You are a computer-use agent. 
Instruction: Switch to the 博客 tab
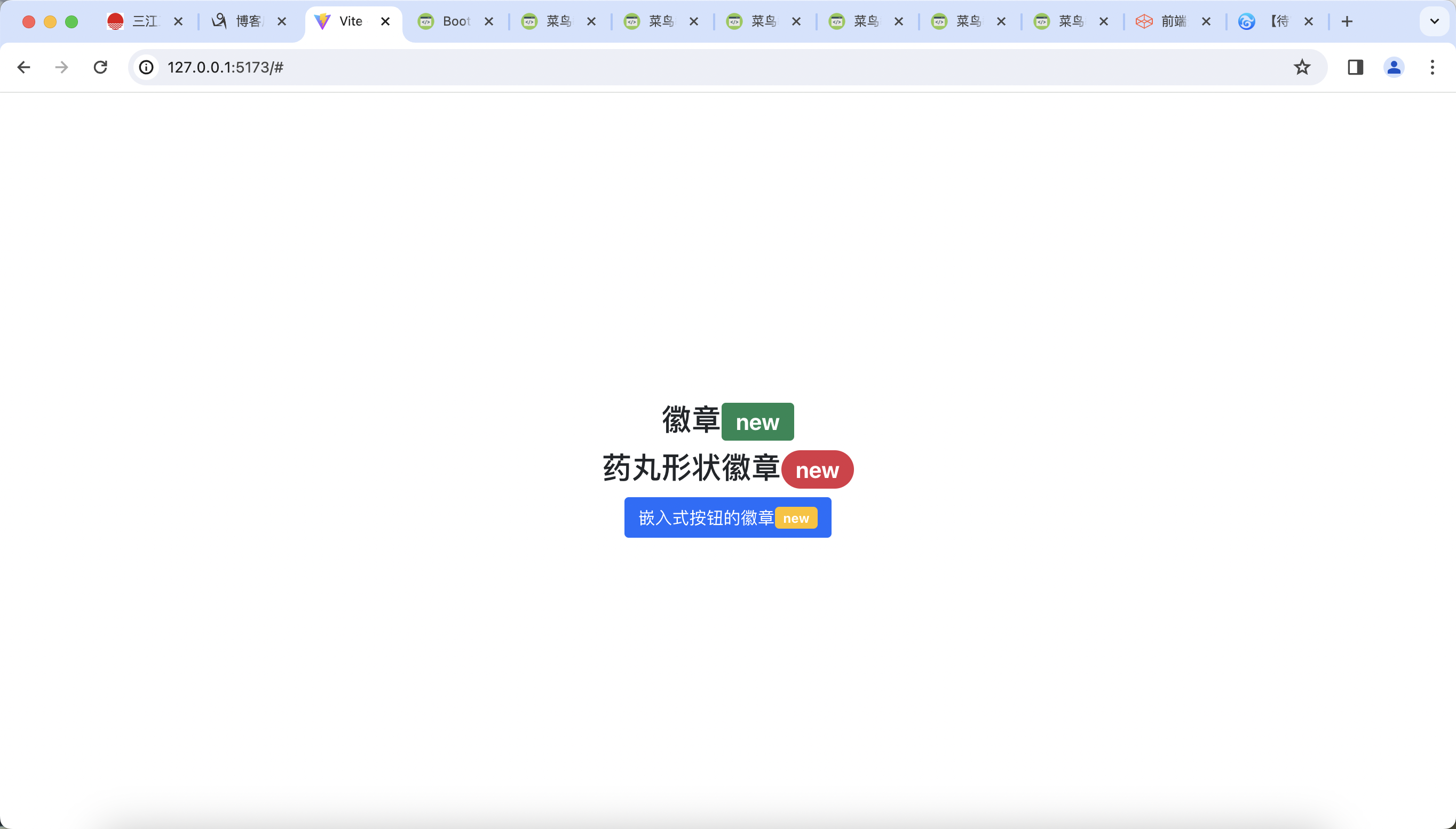click(249, 22)
